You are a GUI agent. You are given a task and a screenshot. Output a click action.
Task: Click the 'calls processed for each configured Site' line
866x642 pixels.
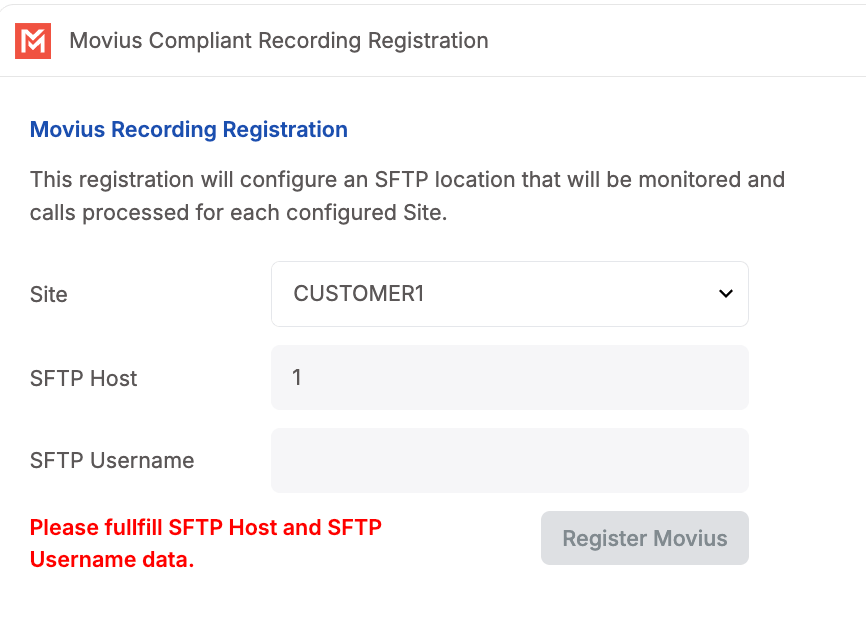[237, 213]
